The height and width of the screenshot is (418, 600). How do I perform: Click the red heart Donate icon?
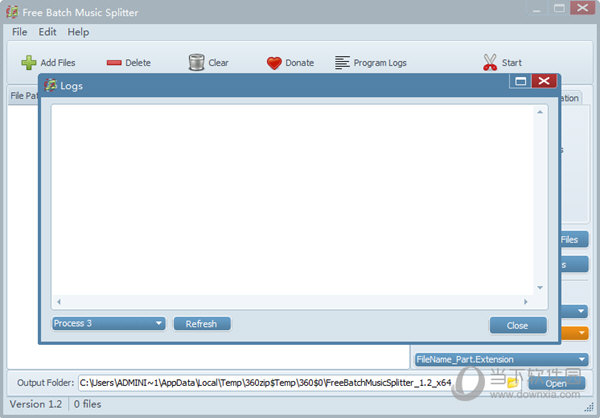click(274, 63)
